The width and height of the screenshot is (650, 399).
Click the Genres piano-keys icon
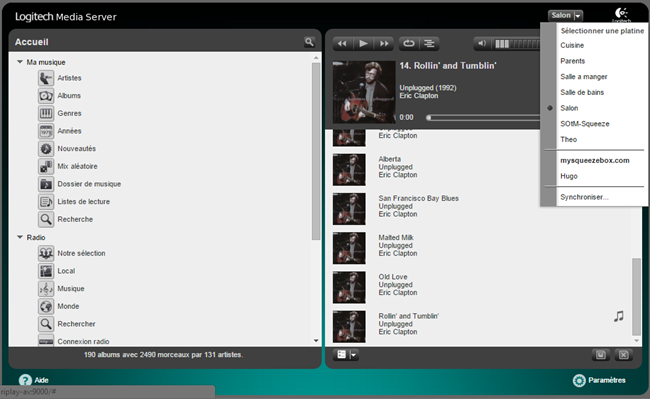click(x=46, y=113)
